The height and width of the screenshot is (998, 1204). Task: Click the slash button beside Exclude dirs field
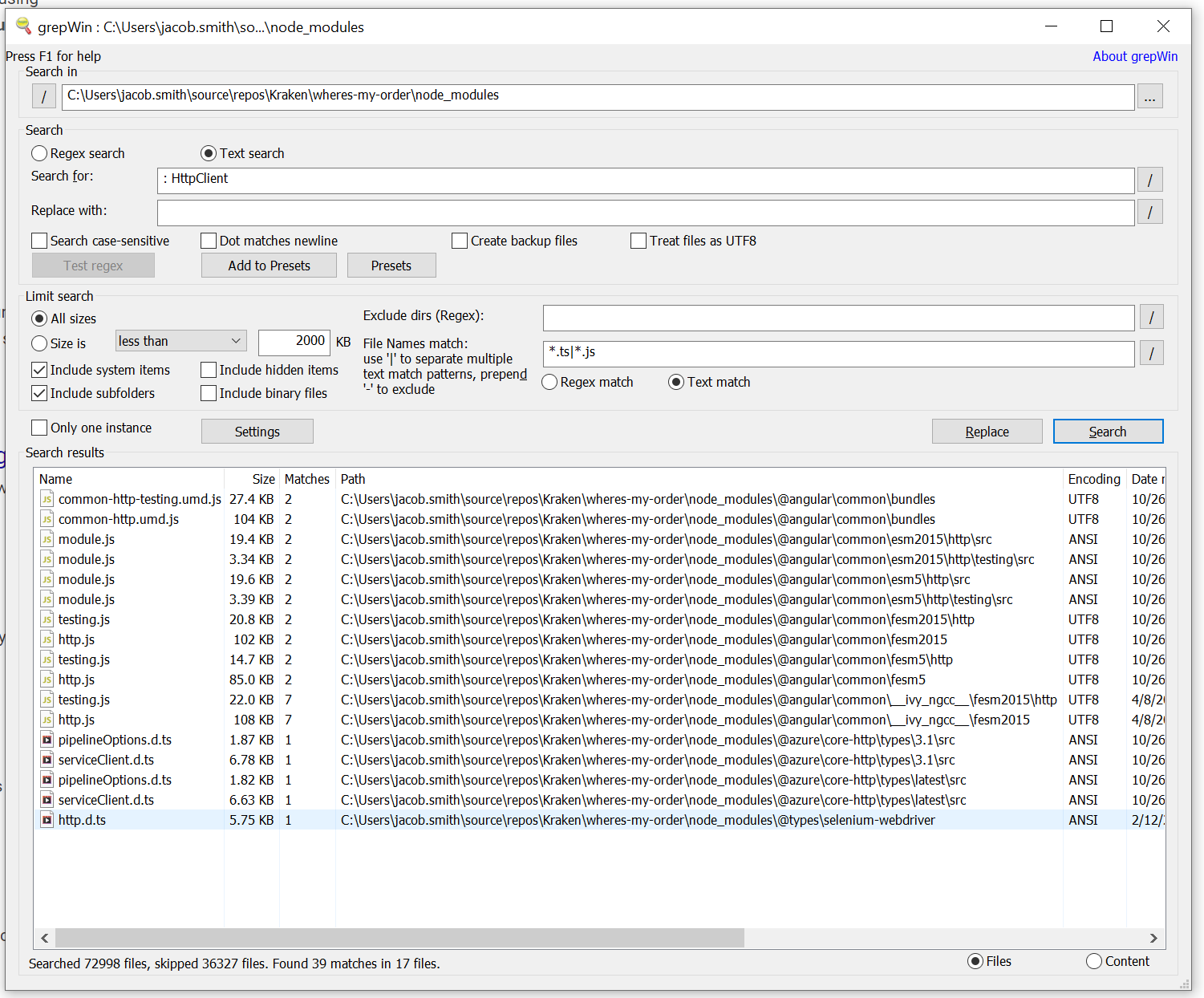click(x=1152, y=318)
